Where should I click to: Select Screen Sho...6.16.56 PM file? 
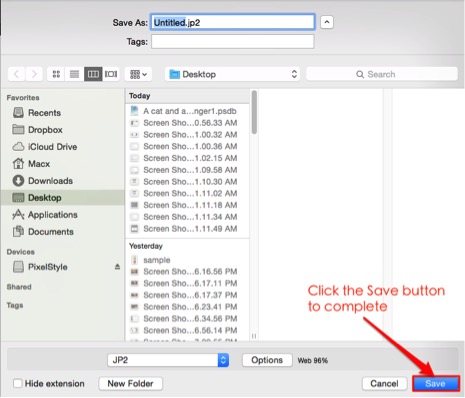coord(187,272)
